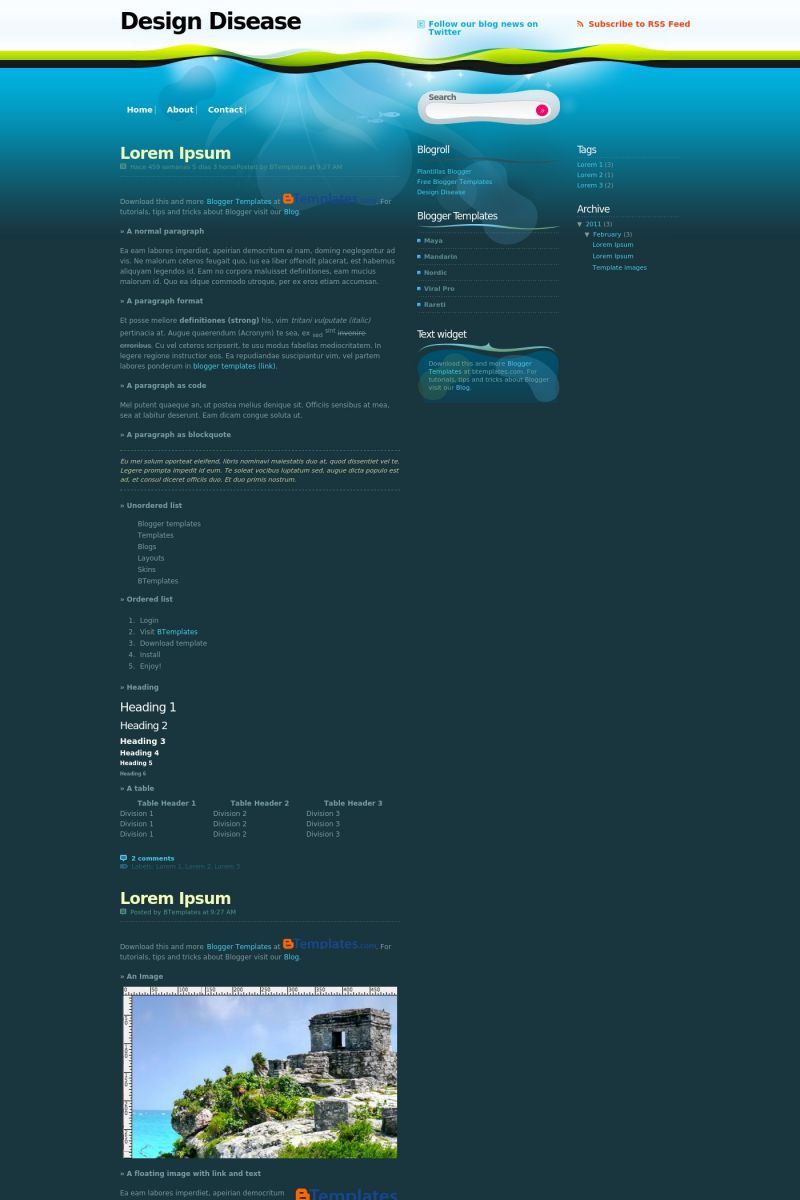Click Blogger Templates link in text widget

(480, 368)
